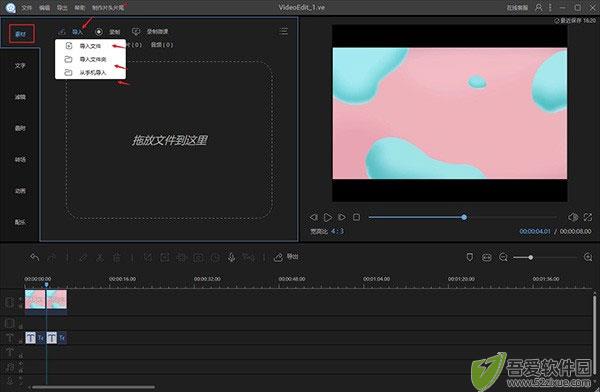This screenshot has height=392, width=600.
Task: Click the fit-to-timeline icon
Action: pyautogui.click(x=487, y=257)
